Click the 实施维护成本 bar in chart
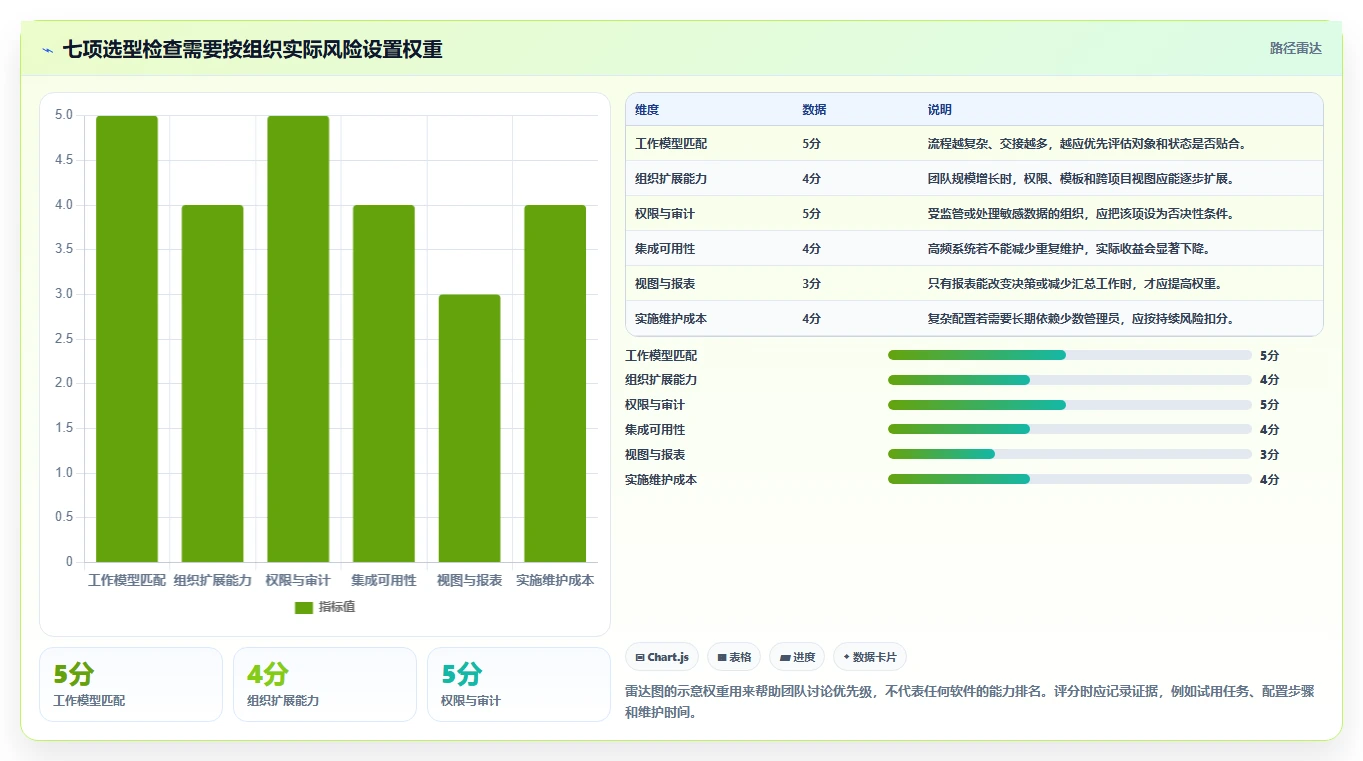The height and width of the screenshot is (761, 1363). point(555,383)
